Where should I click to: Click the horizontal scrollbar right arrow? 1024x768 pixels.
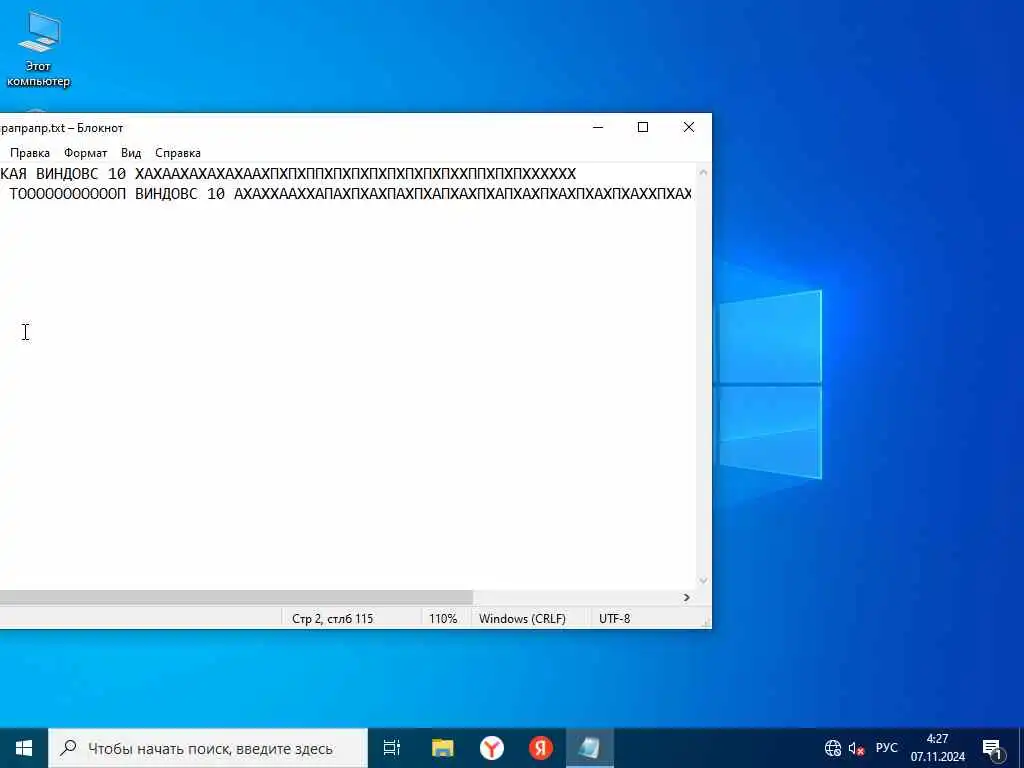click(686, 598)
